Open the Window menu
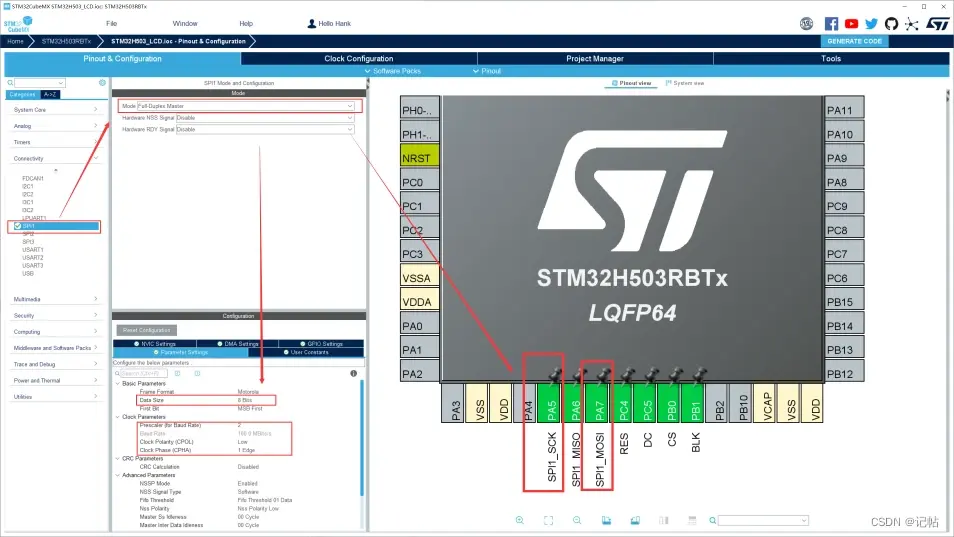 [185, 24]
